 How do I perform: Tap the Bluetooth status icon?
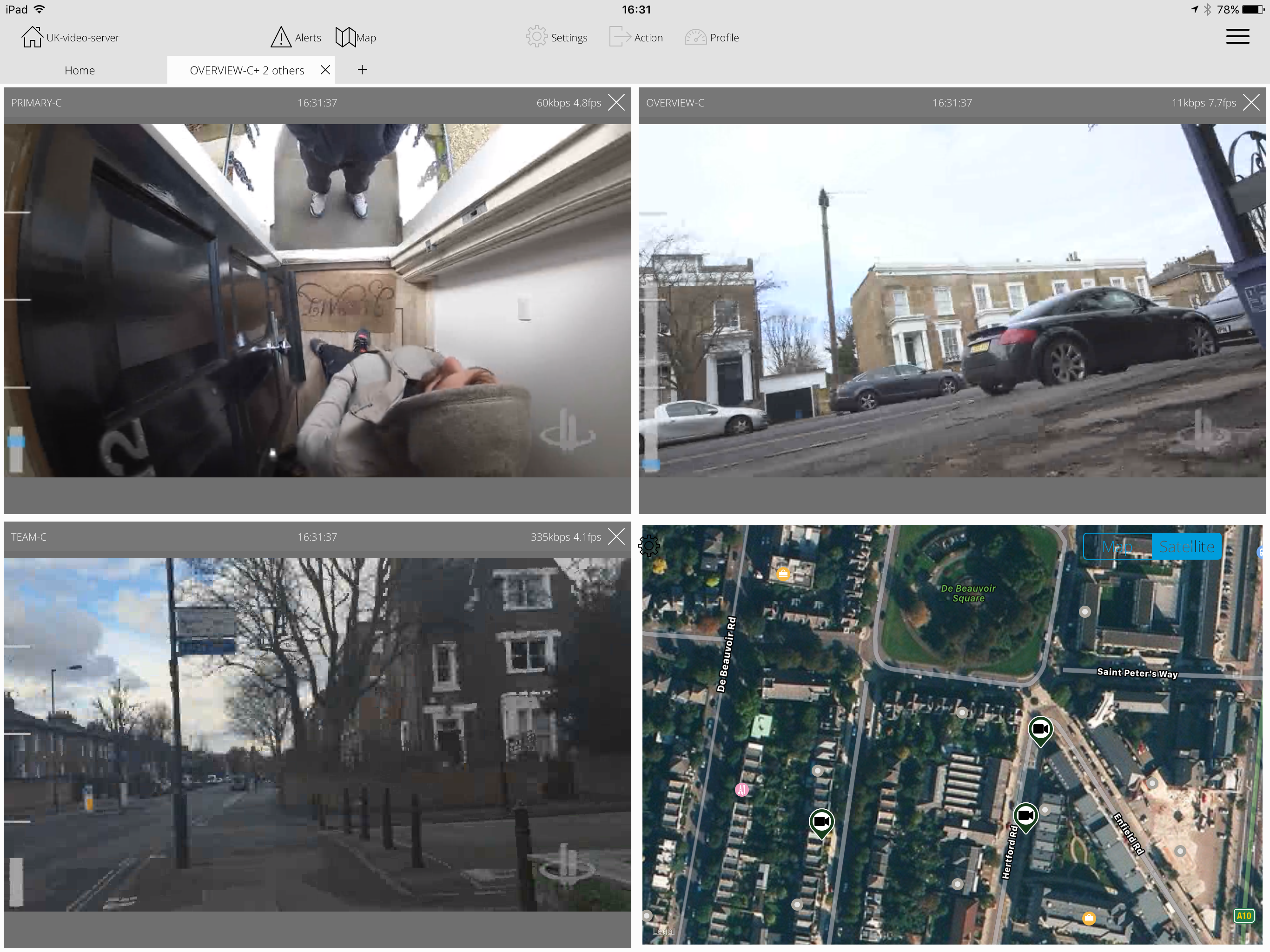[1207, 9]
